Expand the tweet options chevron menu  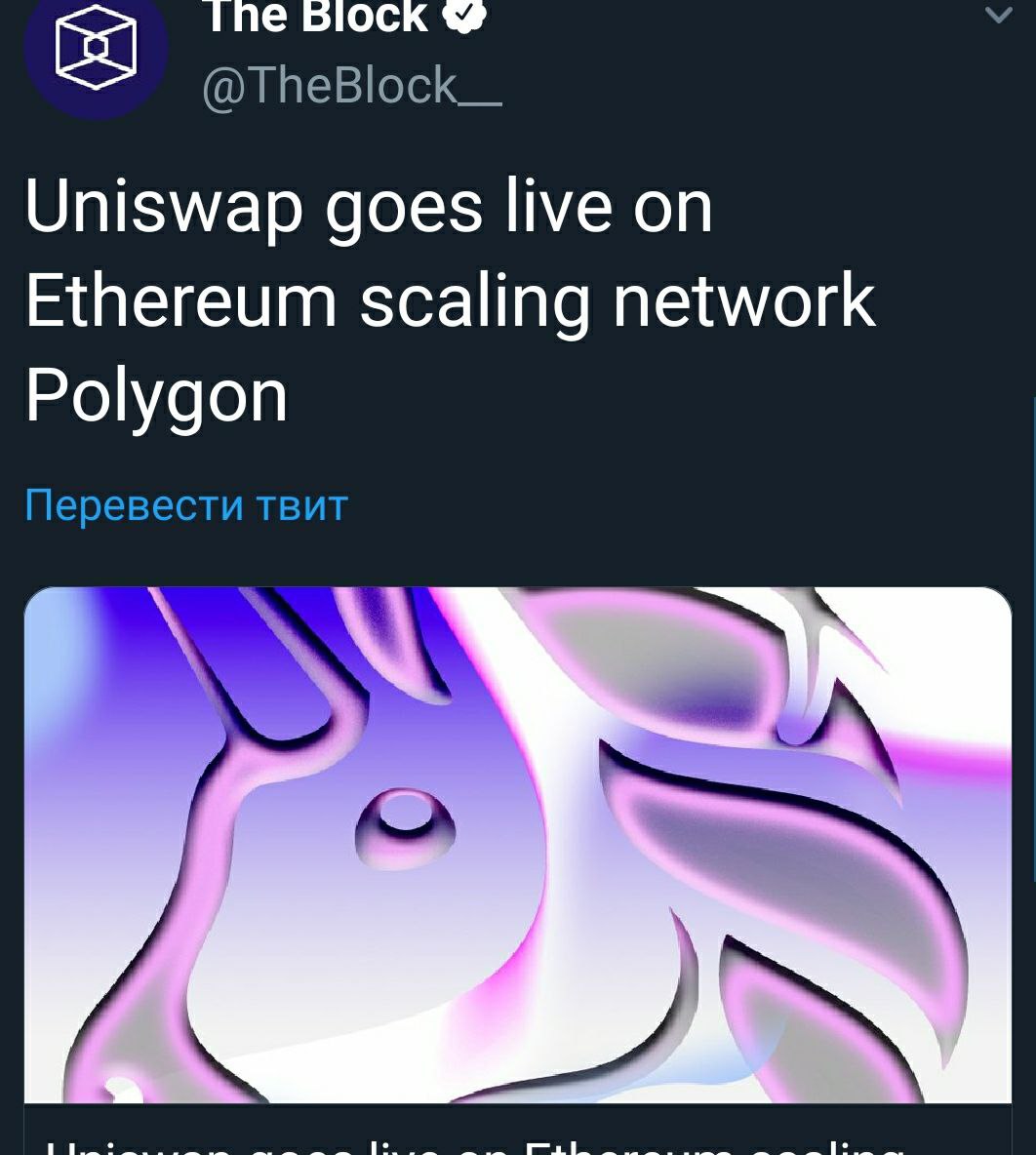coord(998,14)
